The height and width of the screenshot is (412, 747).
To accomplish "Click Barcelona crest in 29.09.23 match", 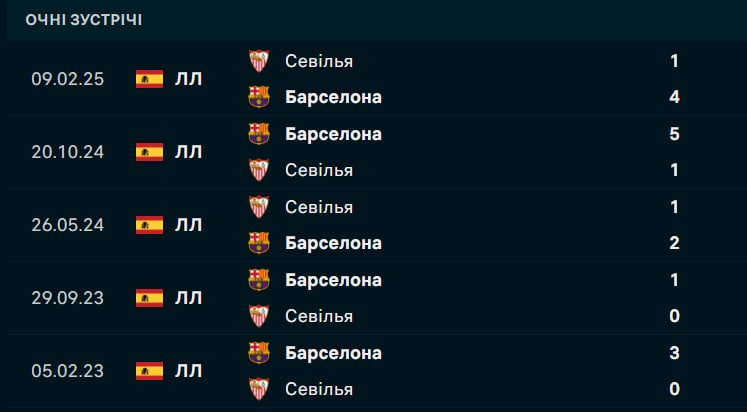I will click(258, 280).
